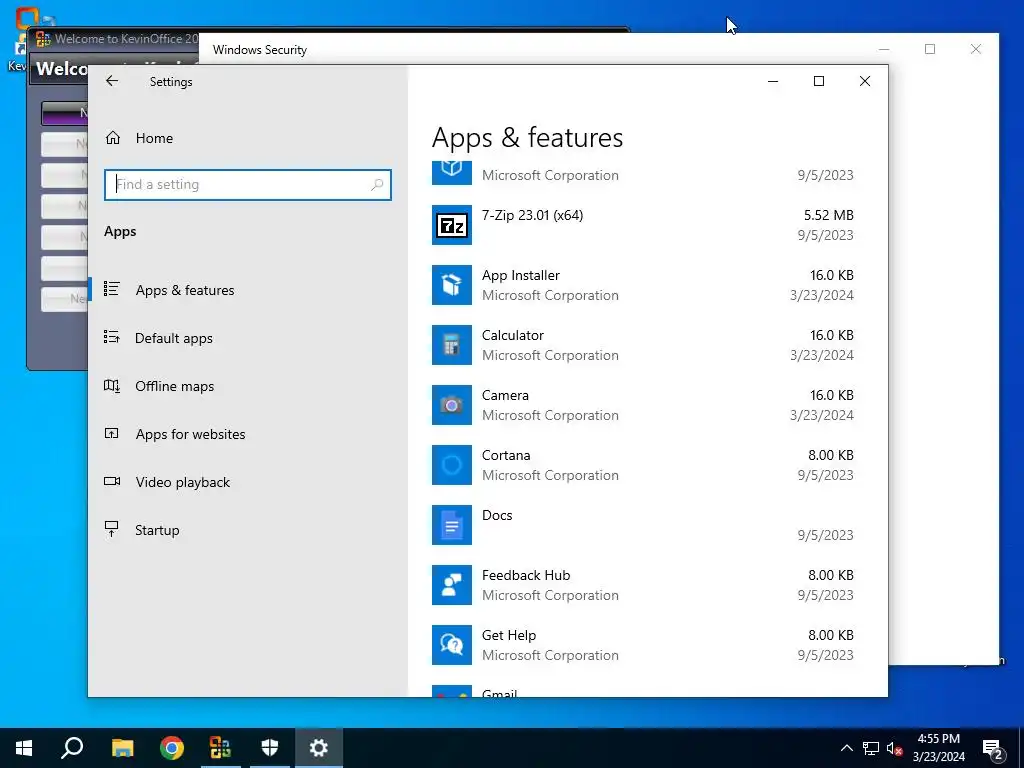
Task: Click the Startup sidebar icon
Action: [112, 529]
